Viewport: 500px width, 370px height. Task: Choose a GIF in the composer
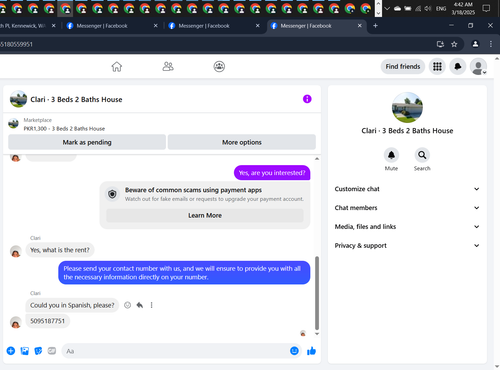pyautogui.click(x=52, y=351)
